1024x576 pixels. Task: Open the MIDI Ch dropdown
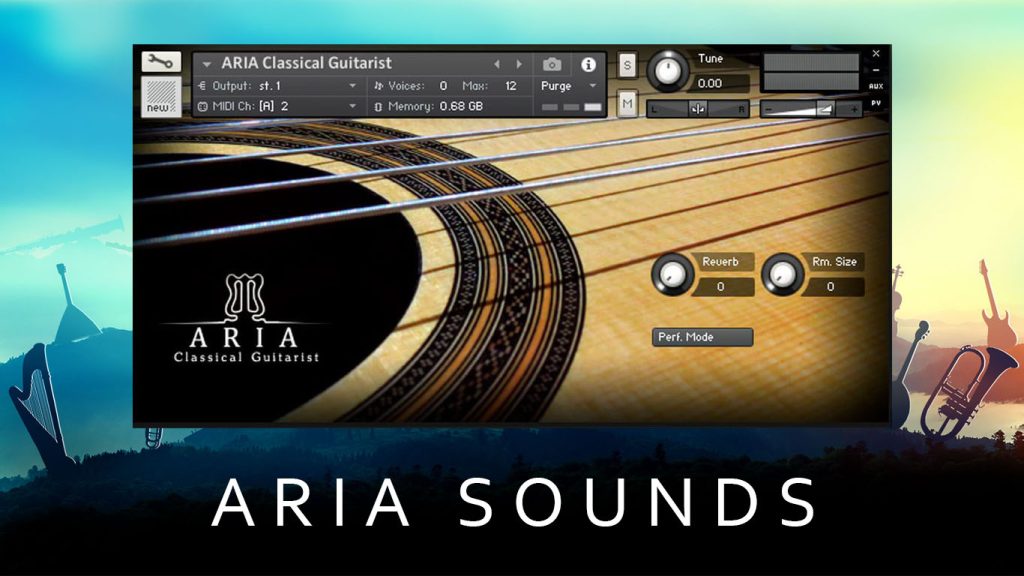(278, 106)
